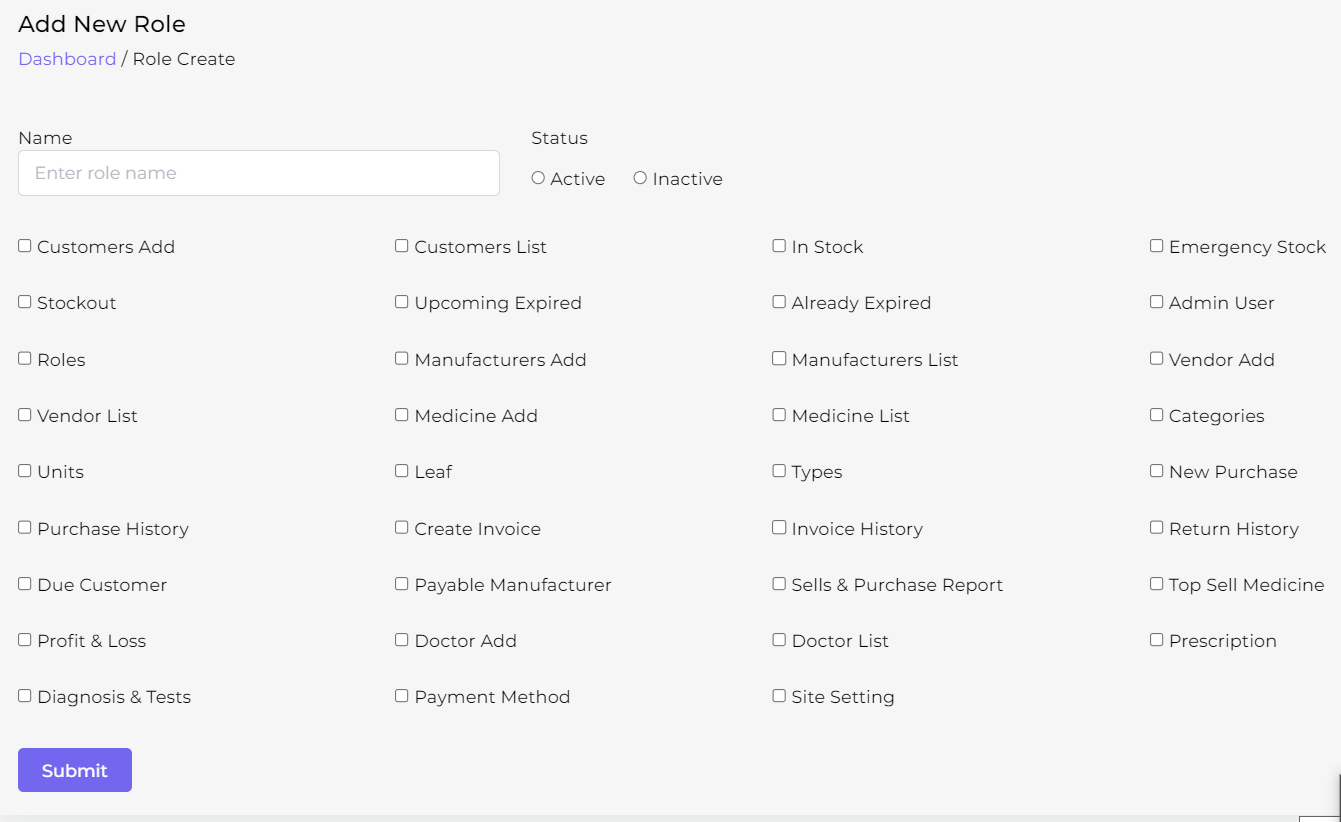
Task: Check the In Stock permission
Action: click(x=779, y=246)
